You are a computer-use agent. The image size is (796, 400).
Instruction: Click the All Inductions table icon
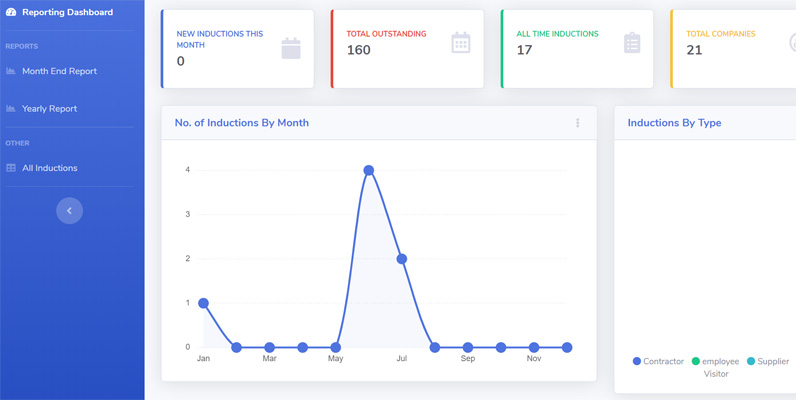click(11, 168)
